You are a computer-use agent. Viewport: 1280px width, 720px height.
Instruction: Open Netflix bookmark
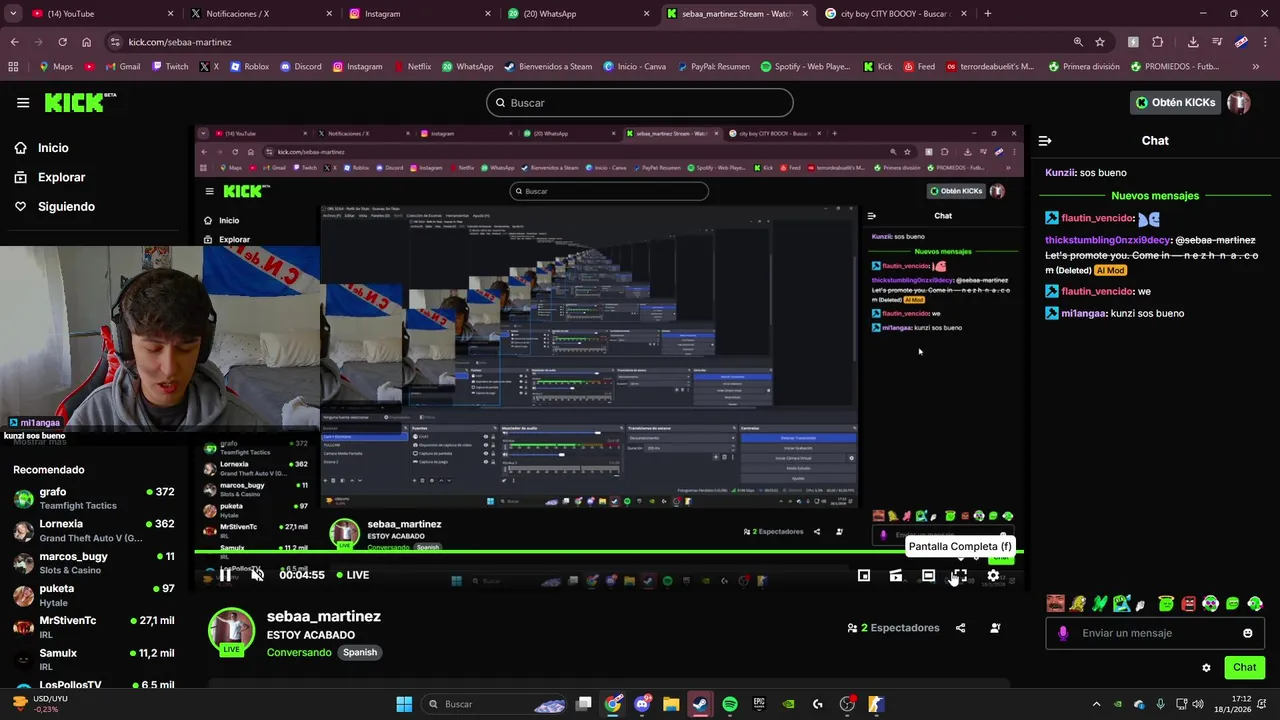(412, 67)
